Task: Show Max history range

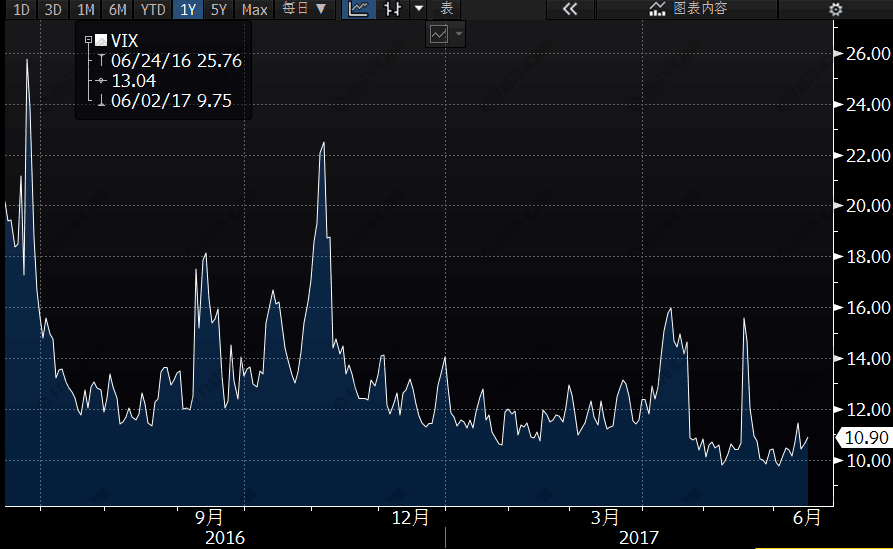Action: click(254, 10)
